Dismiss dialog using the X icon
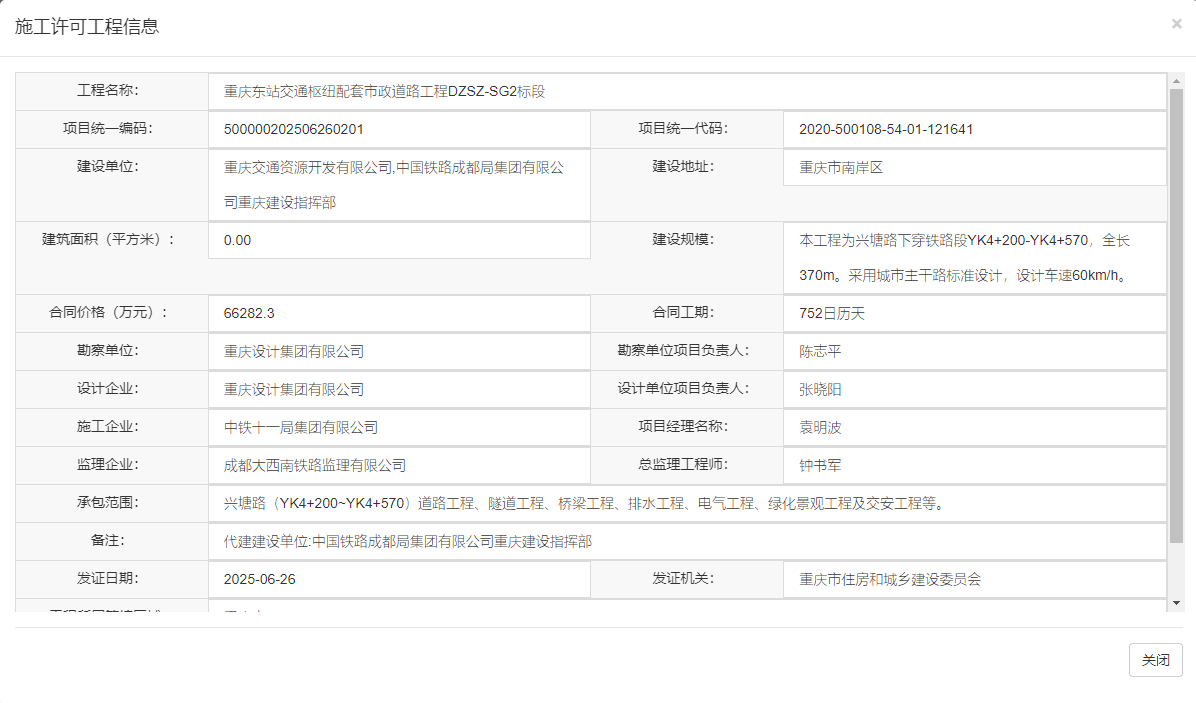Screen dimensions: 1196x703 click(x=1176, y=22)
